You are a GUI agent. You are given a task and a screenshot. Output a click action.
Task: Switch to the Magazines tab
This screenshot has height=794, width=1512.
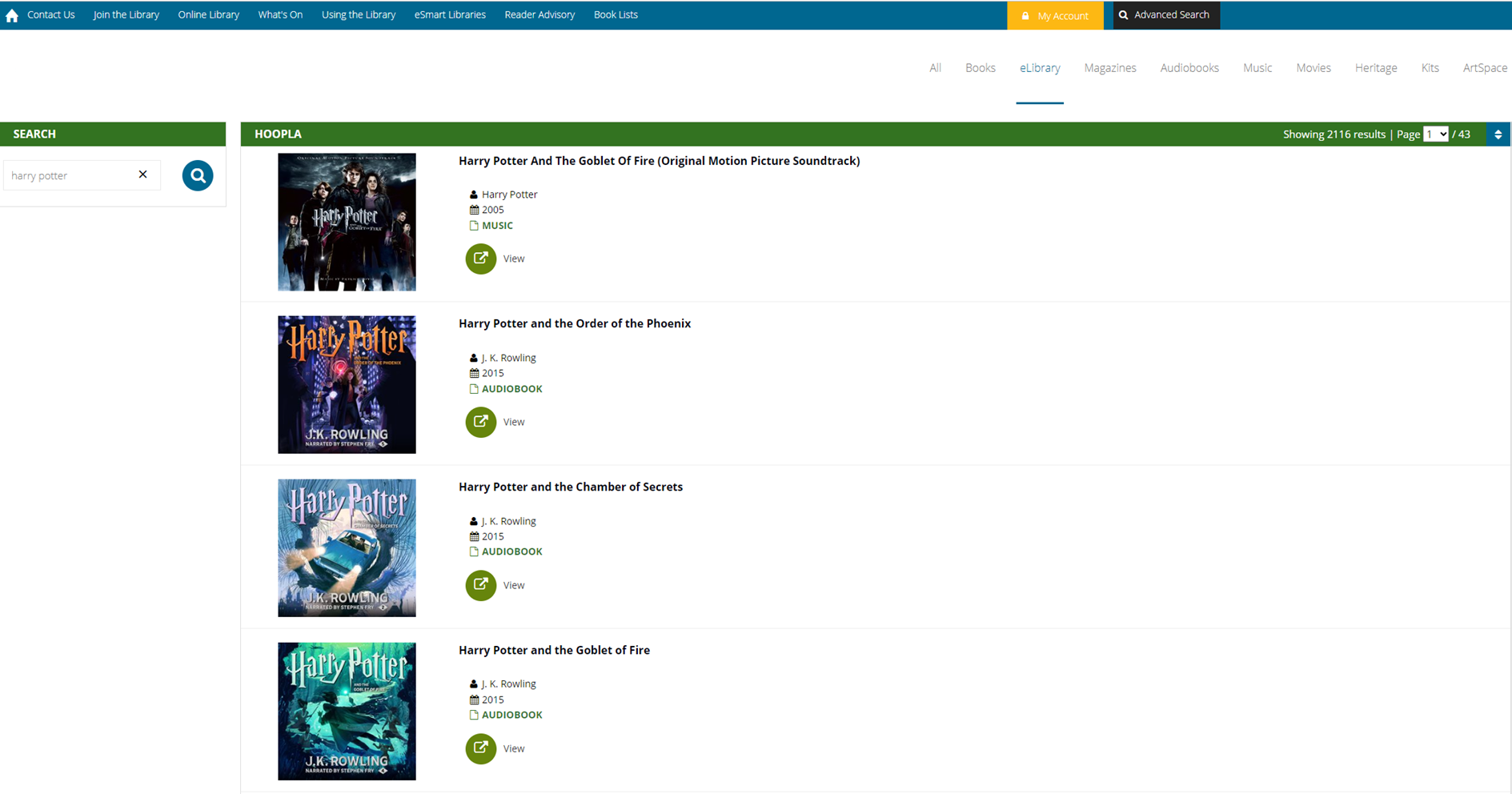[x=1110, y=68]
